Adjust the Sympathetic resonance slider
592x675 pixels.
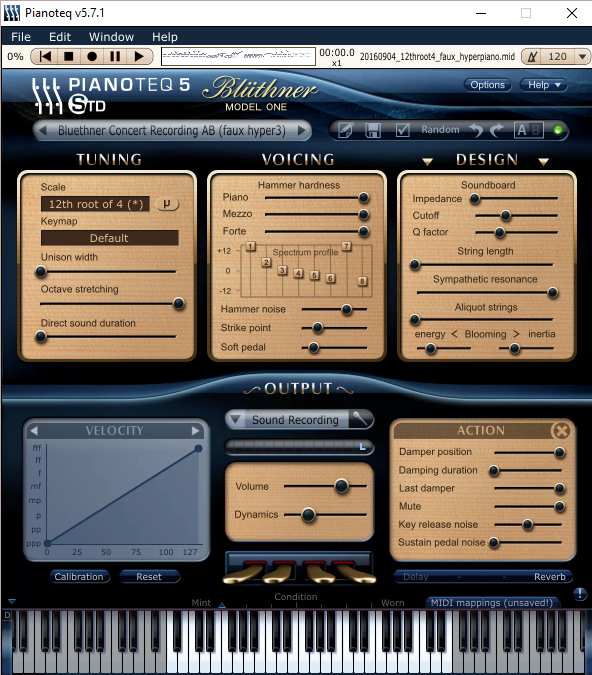[x=553, y=293]
